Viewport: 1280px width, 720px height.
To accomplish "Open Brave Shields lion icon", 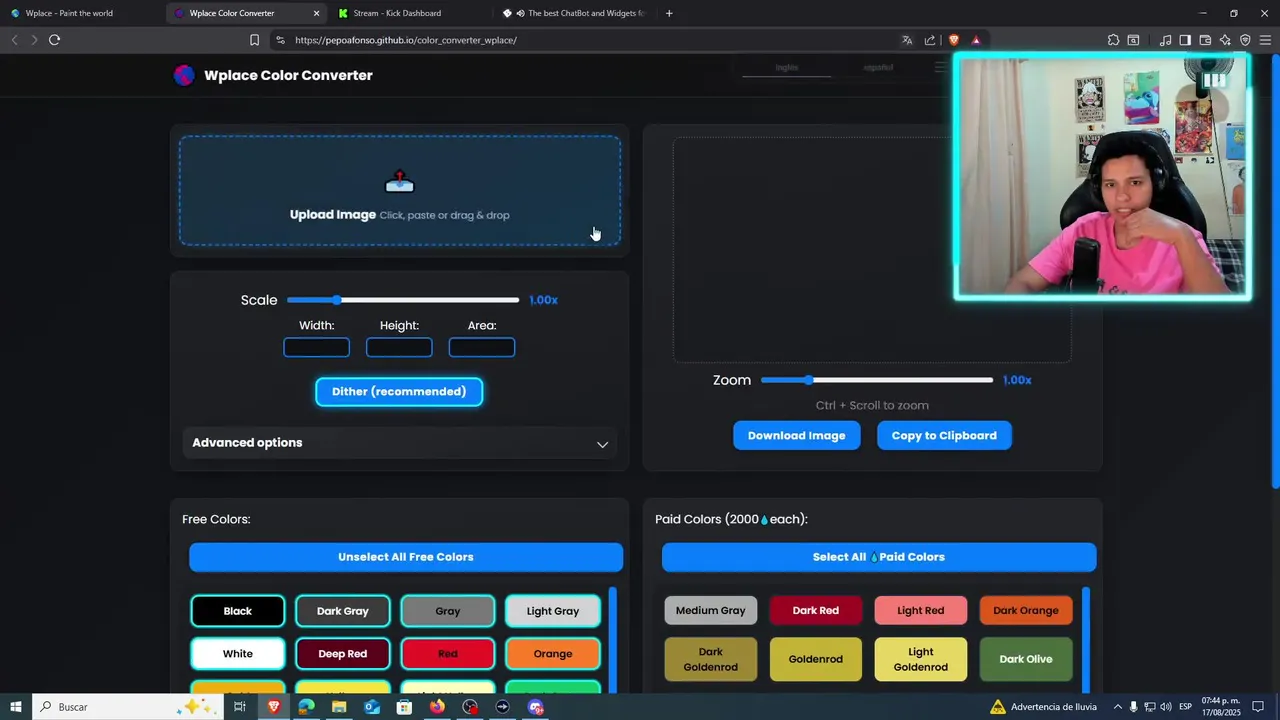I will (x=954, y=40).
